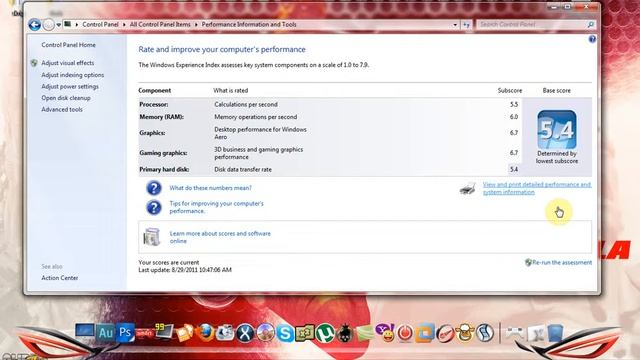
Task: Click shield icon beside Adjust visual effects
Action: pyautogui.click(x=34, y=63)
